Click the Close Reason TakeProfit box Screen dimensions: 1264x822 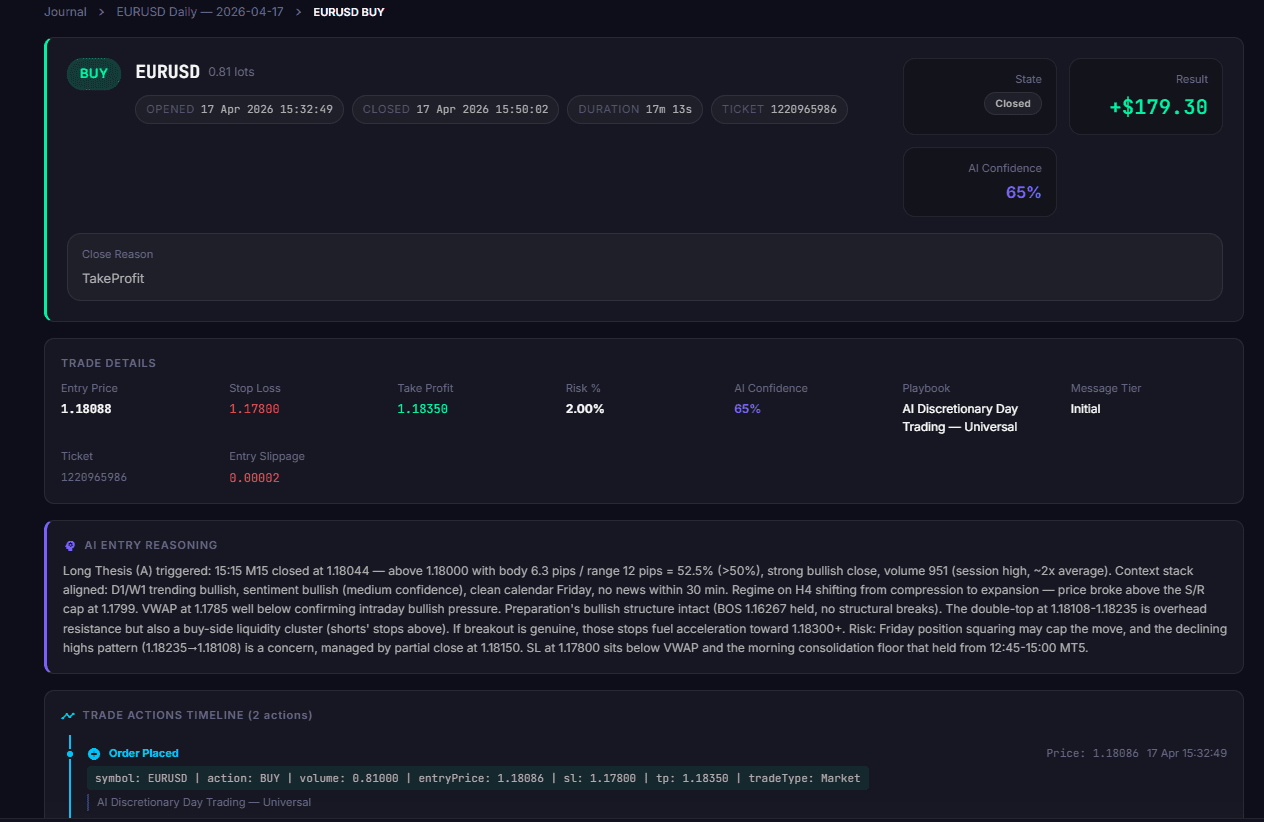coord(644,267)
